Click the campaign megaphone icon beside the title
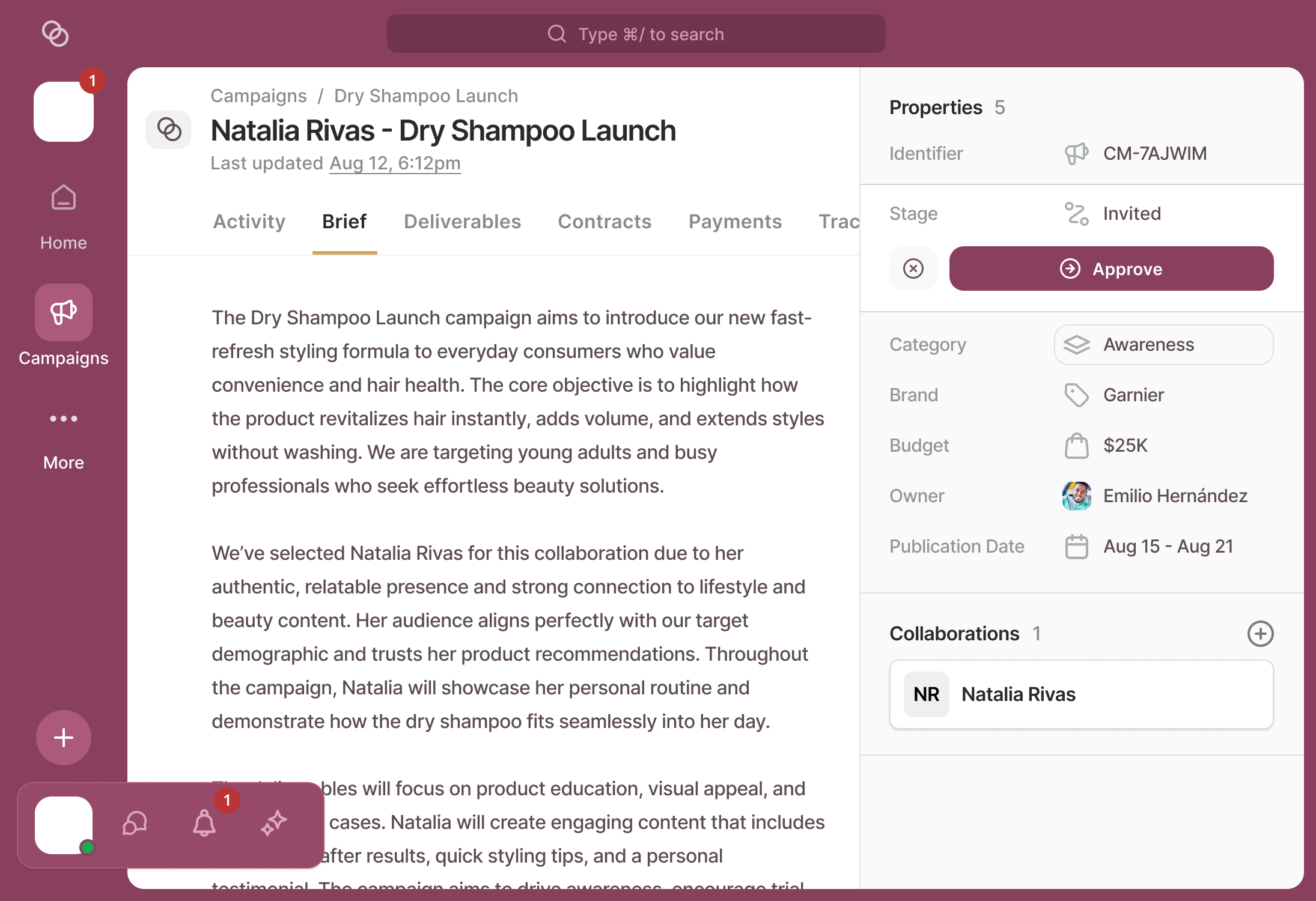The width and height of the screenshot is (1316, 901). (x=168, y=129)
